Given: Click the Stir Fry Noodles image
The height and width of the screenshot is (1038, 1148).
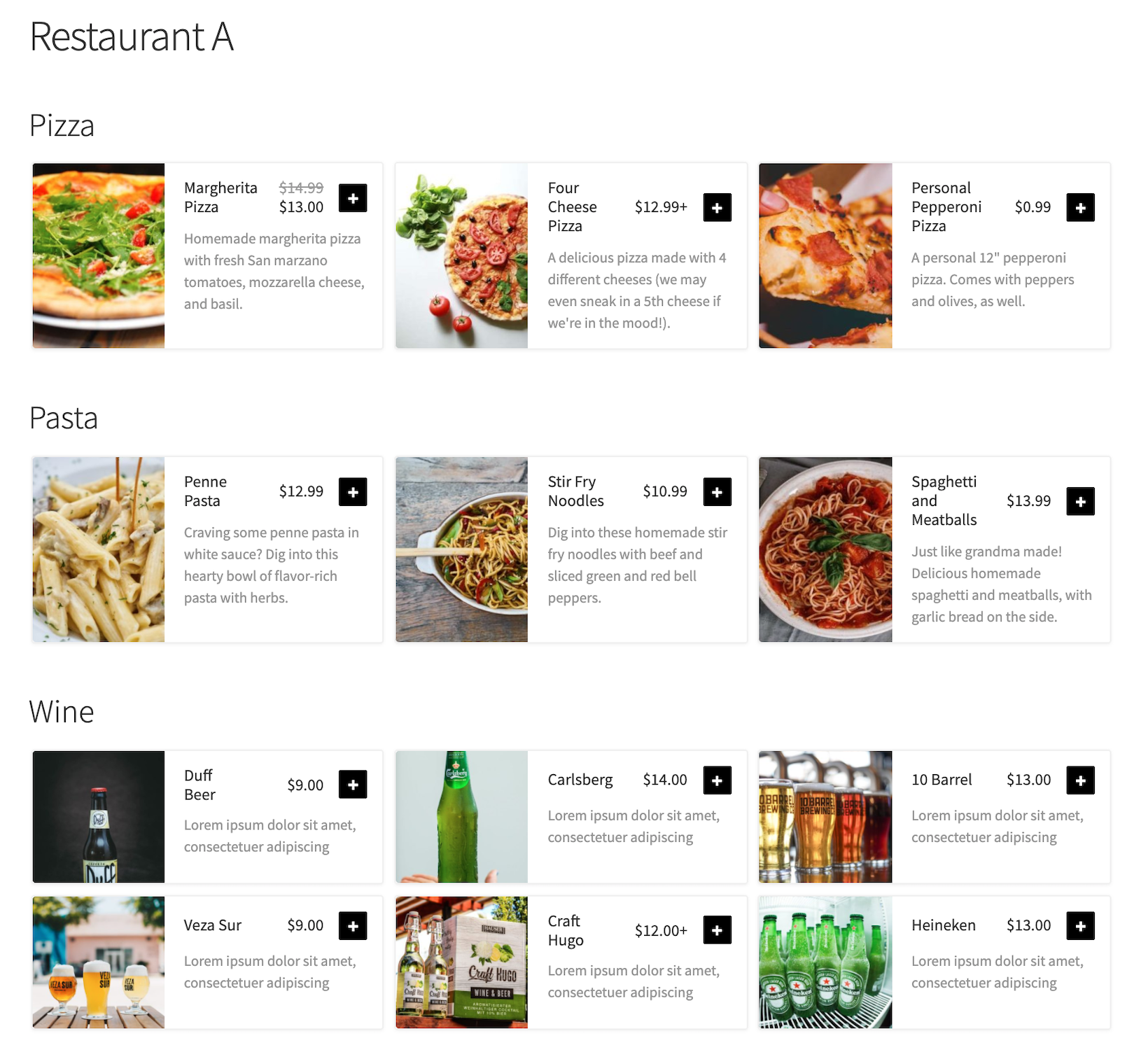Looking at the screenshot, I should click(x=461, y=549).
